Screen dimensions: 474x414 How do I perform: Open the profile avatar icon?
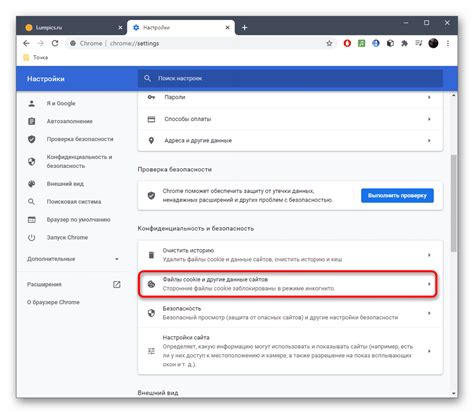click(433, 43)
